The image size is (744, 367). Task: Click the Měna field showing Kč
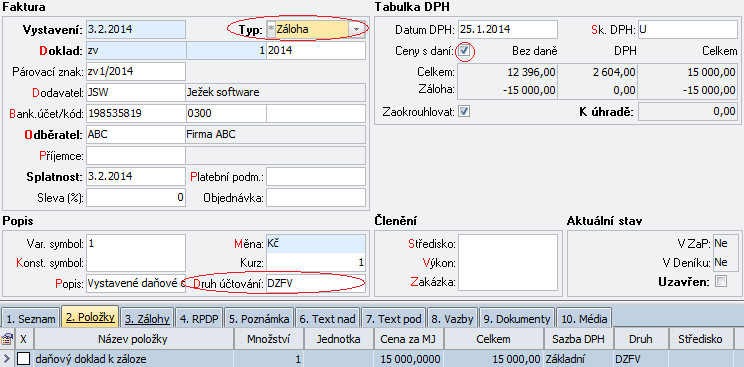[x=316, y=244]
